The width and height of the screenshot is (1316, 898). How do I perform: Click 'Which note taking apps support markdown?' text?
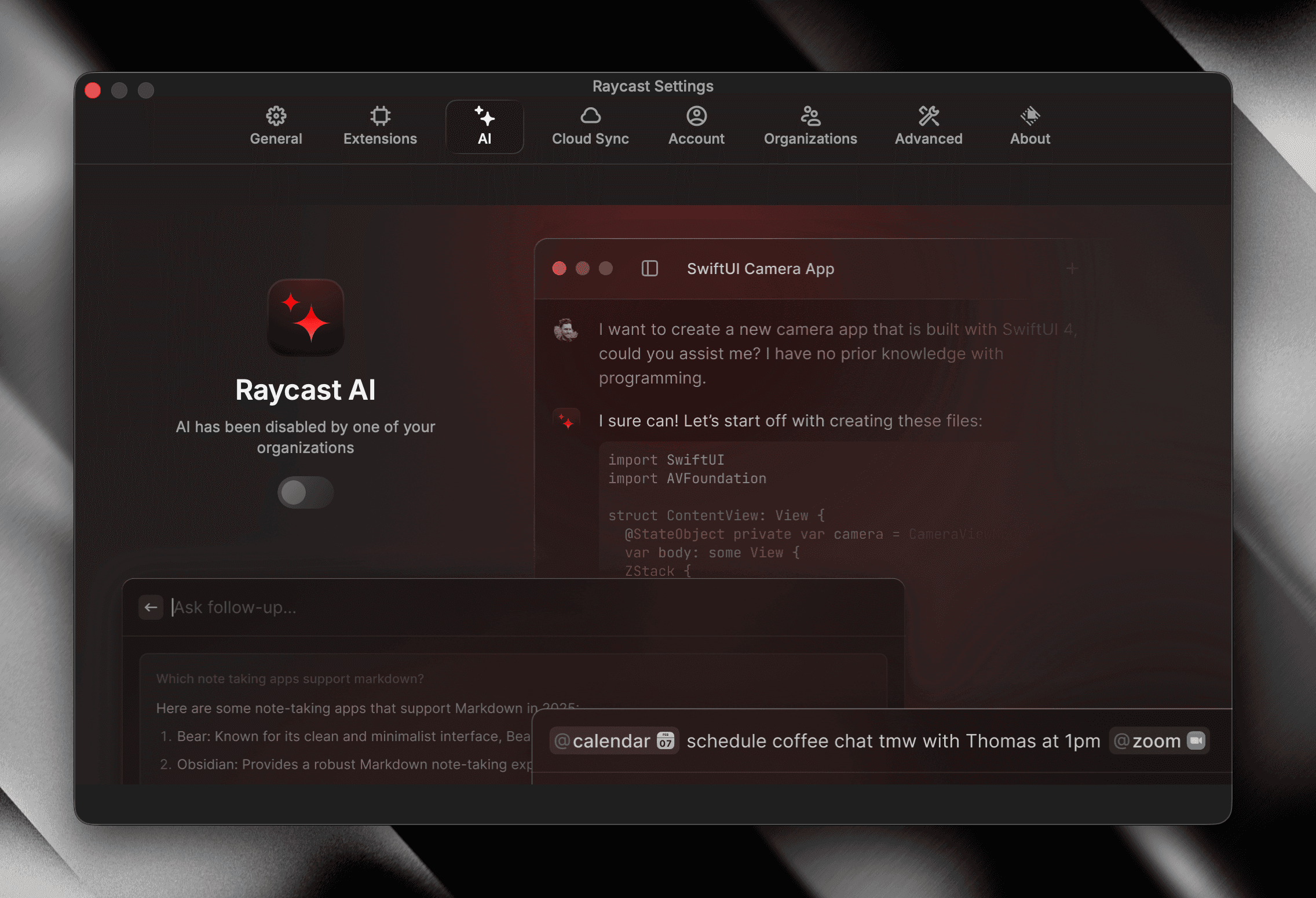click(x=290, y=678)
